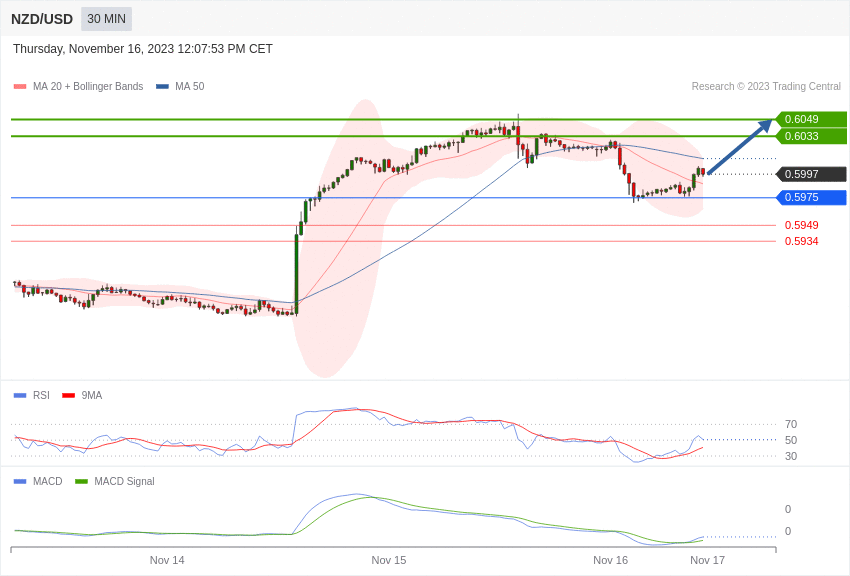Click the MACD legend swatch
This screenshot has height=576, width=850.
[x=20, y=481]
